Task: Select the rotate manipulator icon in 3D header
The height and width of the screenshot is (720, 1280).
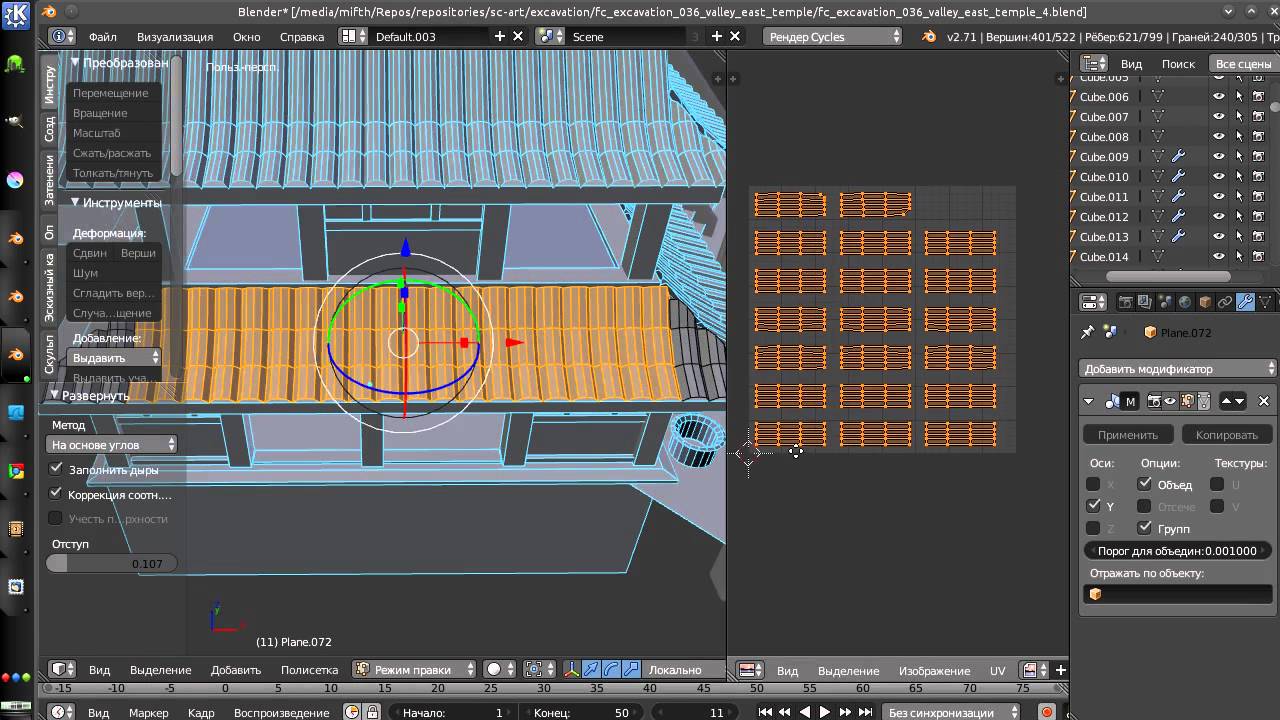Action: point(609,669)
